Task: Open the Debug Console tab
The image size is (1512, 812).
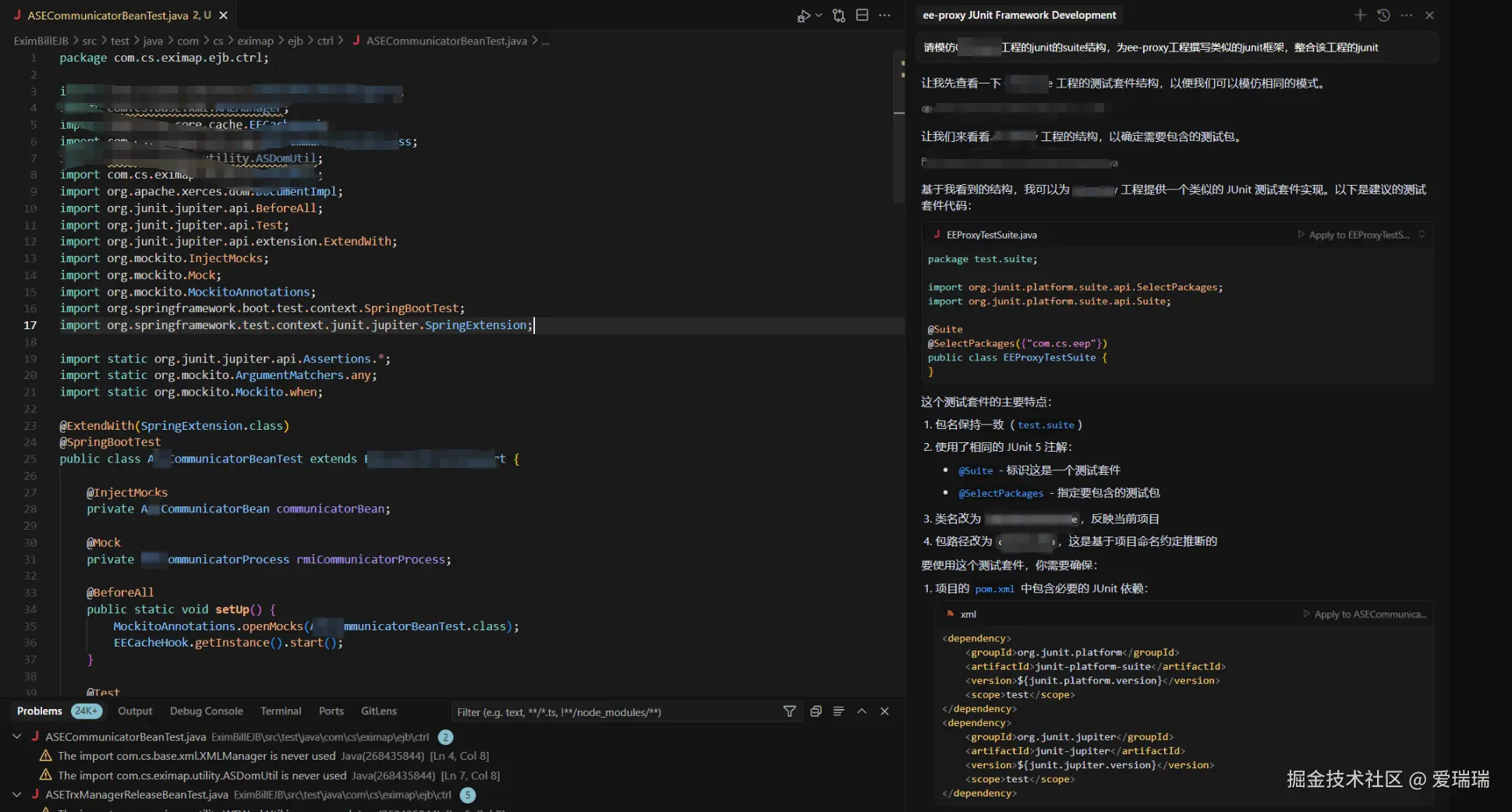Action: tap(207, 711)
